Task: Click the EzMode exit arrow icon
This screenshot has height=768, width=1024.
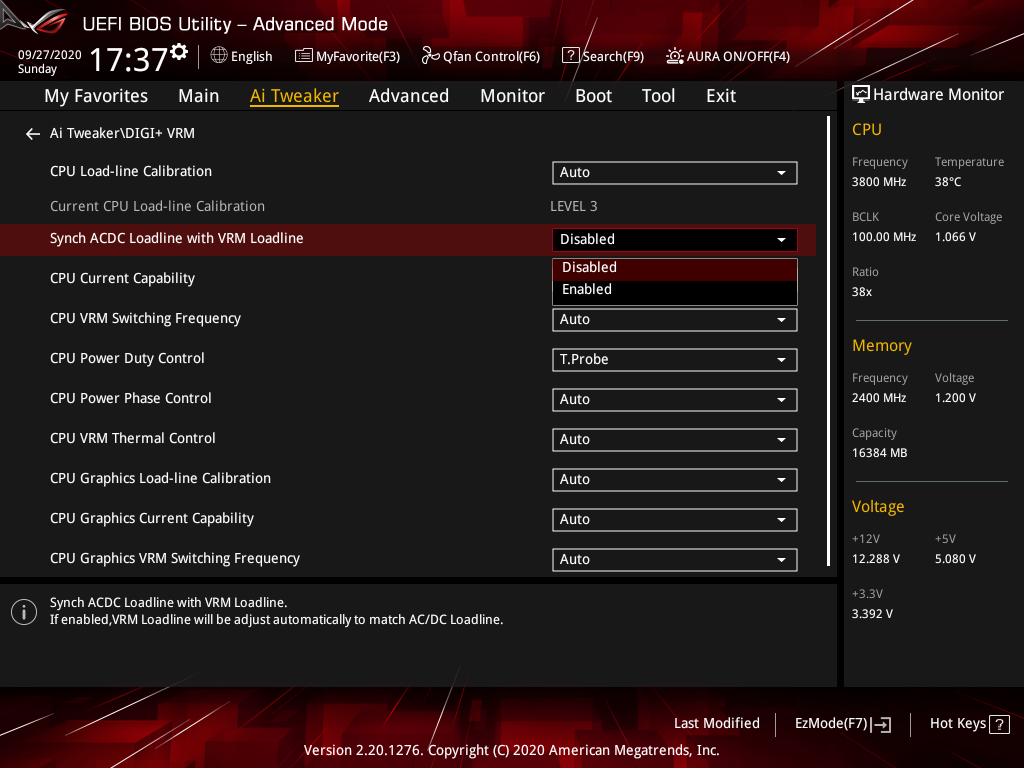Action: tap(881, 724)
